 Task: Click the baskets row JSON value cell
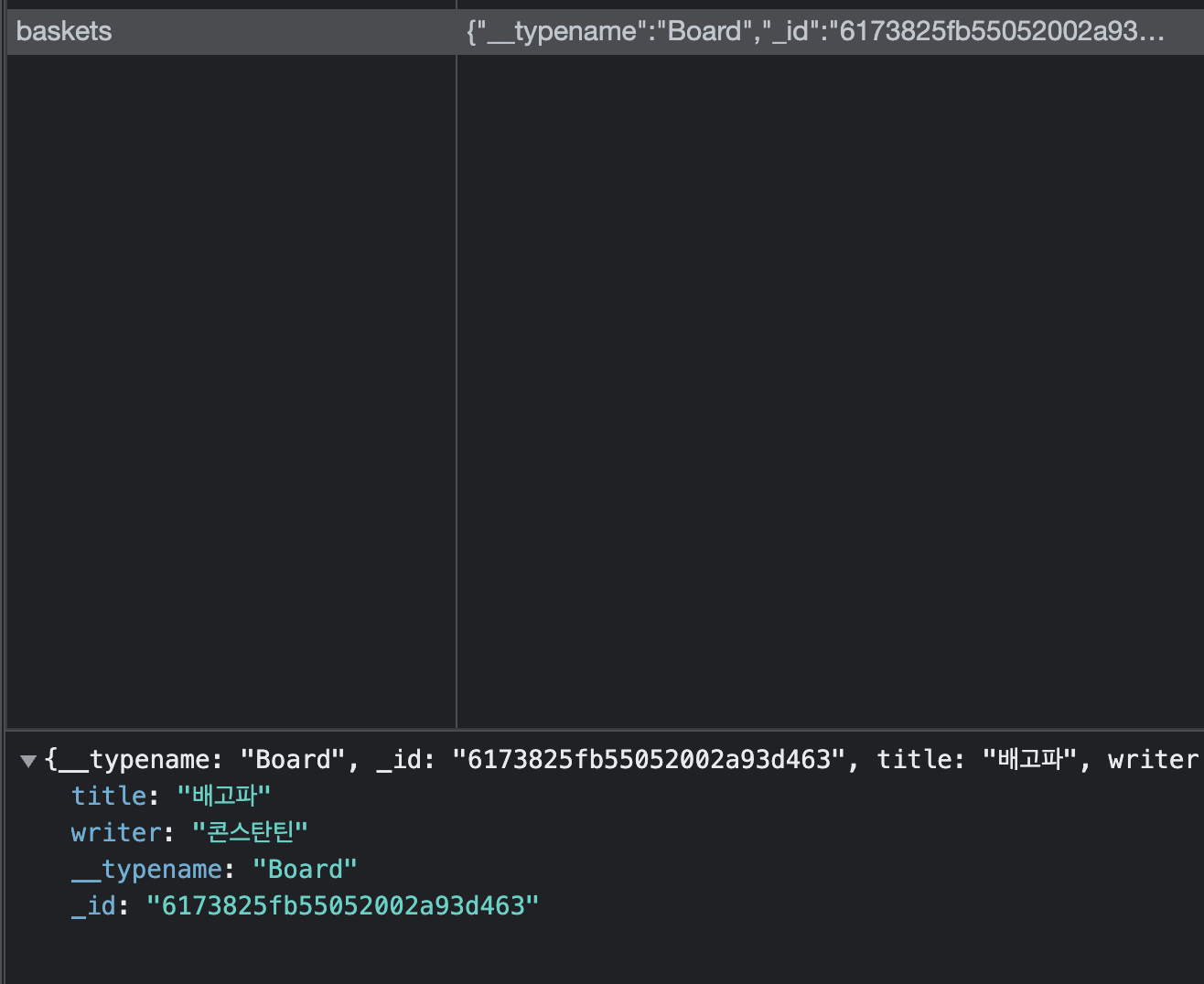814,31
